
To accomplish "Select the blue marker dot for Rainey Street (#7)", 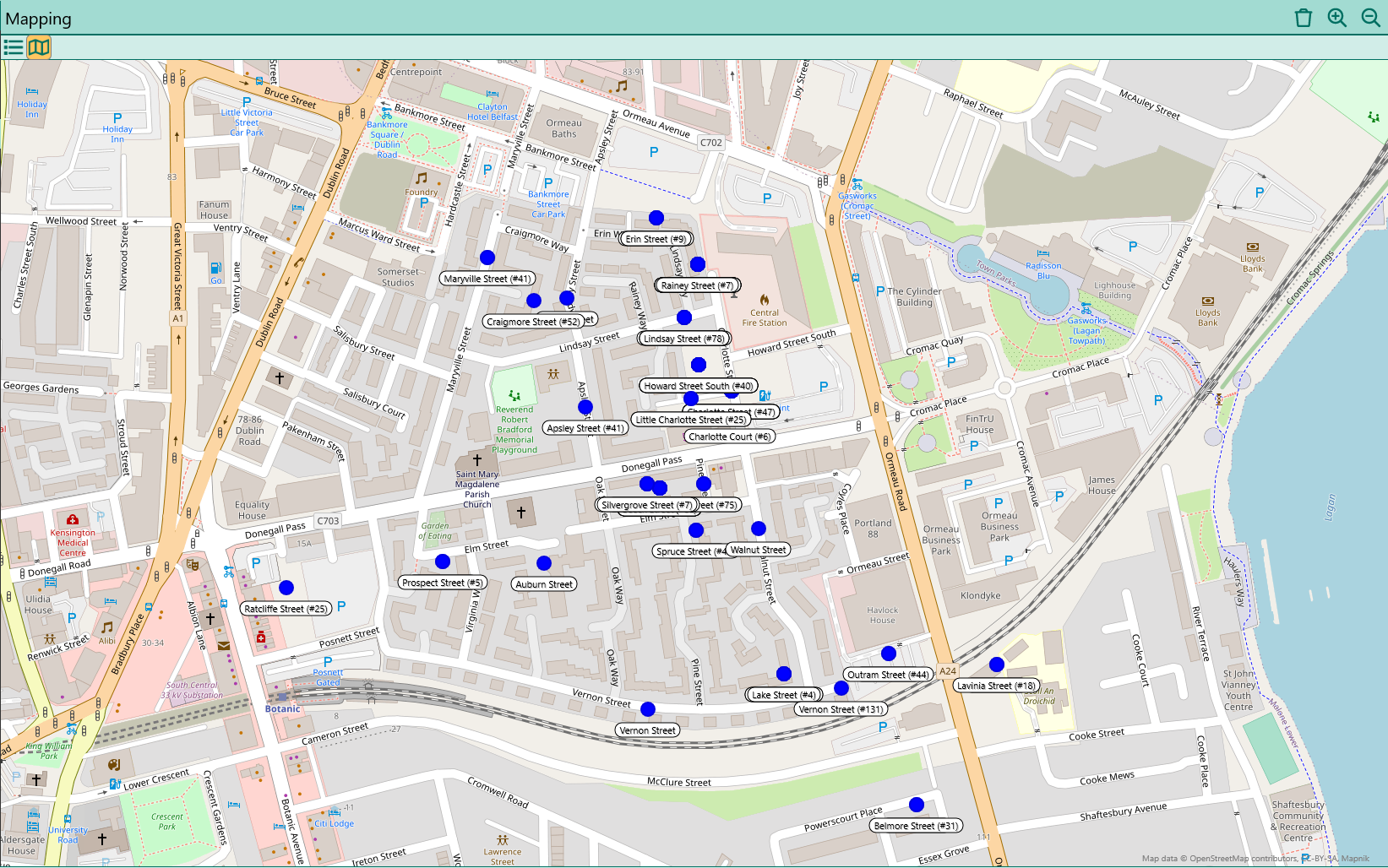I will coord(698,264).
